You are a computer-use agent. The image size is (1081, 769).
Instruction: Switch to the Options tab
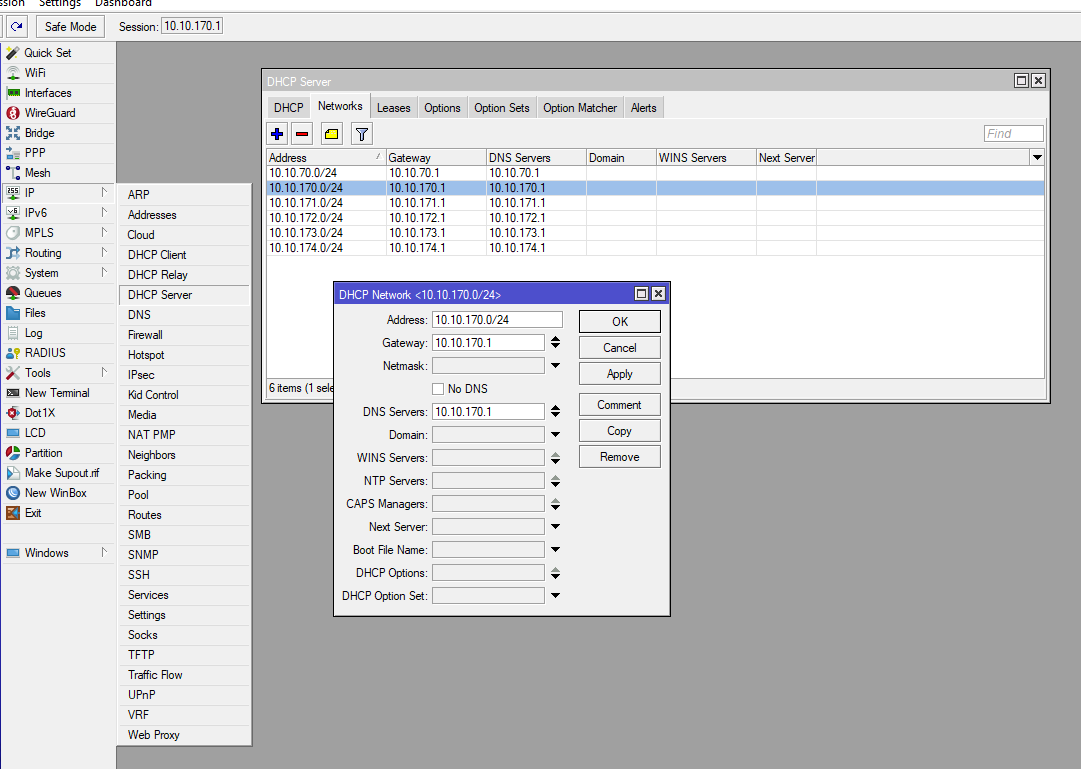(x=442, y=108)
